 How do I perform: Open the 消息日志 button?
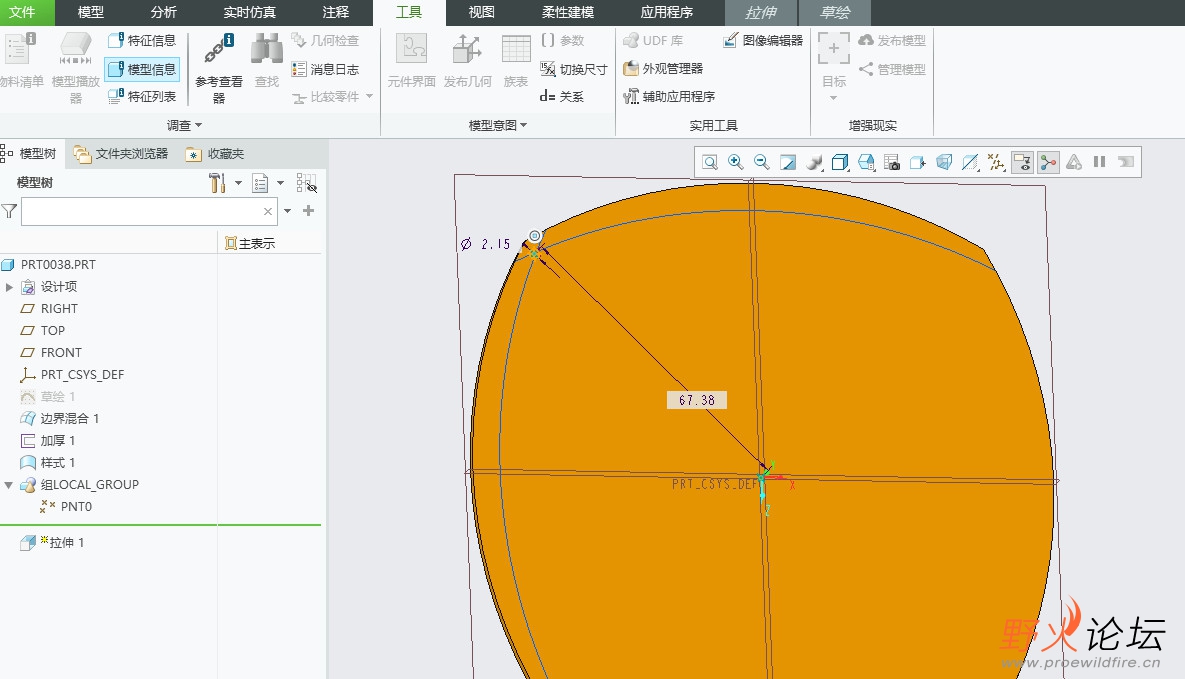point(325,69)
